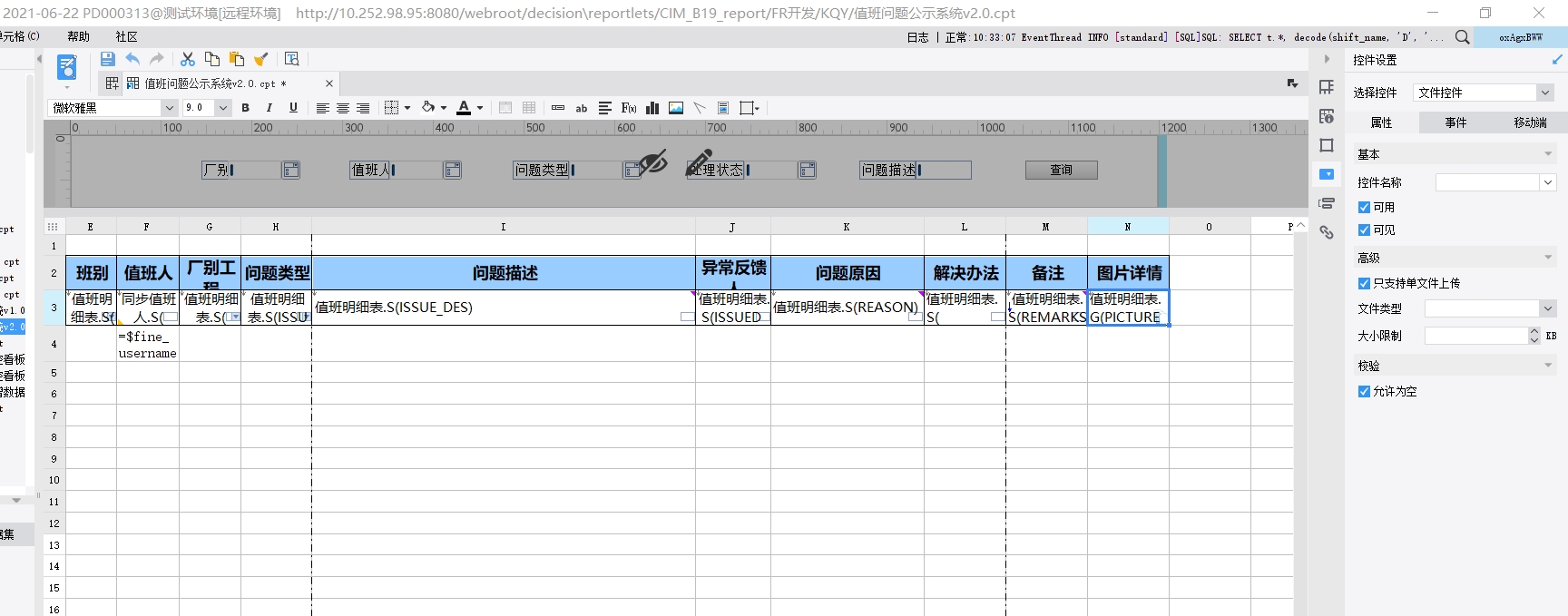The width and height of the screenshot is (1568, 616).
Task: Copy the selected cell
Action: [x=212, y=59]
